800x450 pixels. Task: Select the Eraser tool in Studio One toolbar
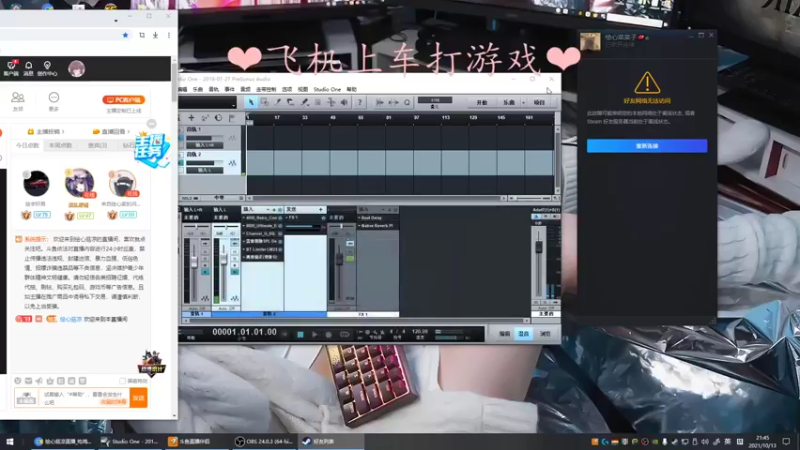[291, 103]
